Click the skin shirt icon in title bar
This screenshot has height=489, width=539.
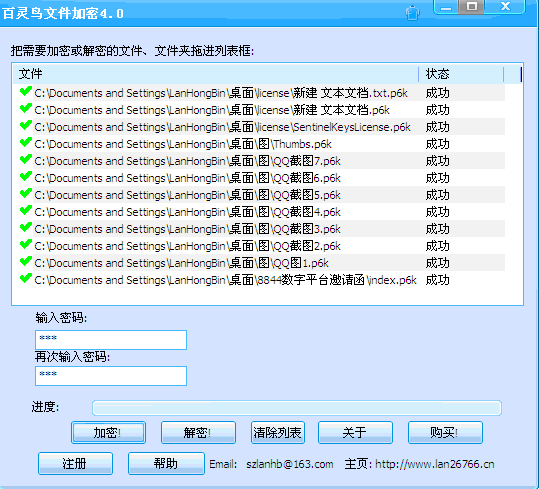point(413,13)
